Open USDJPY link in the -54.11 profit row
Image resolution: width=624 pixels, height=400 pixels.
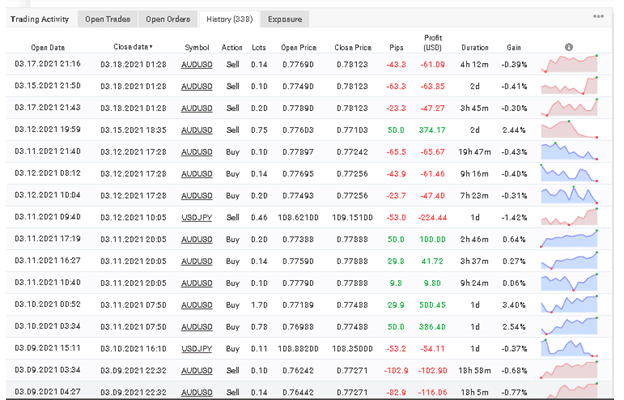(197, 349)
